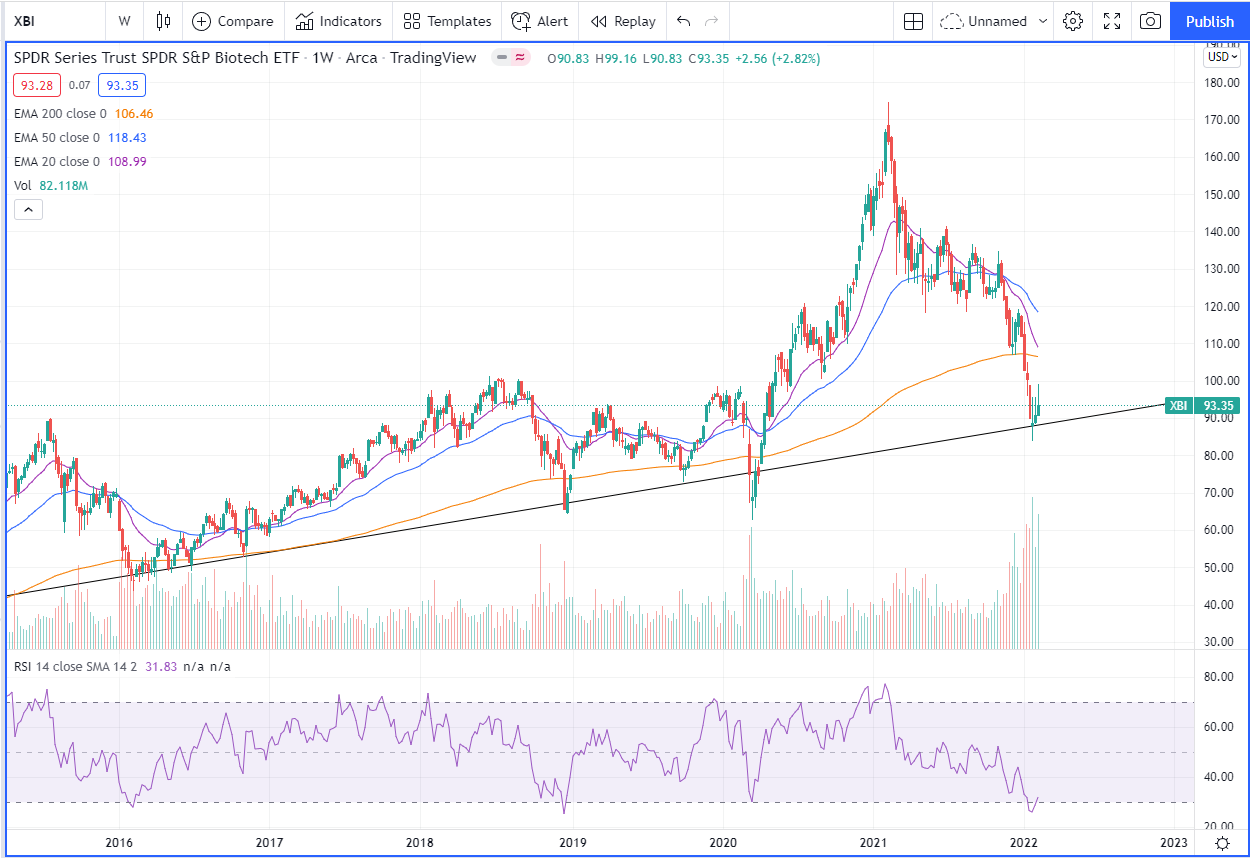Image resolution: width=1250 pixels, height=858 pixels.
Task: Take a chart snapshot with camera icon
Action: click(x=1151, y=21)
